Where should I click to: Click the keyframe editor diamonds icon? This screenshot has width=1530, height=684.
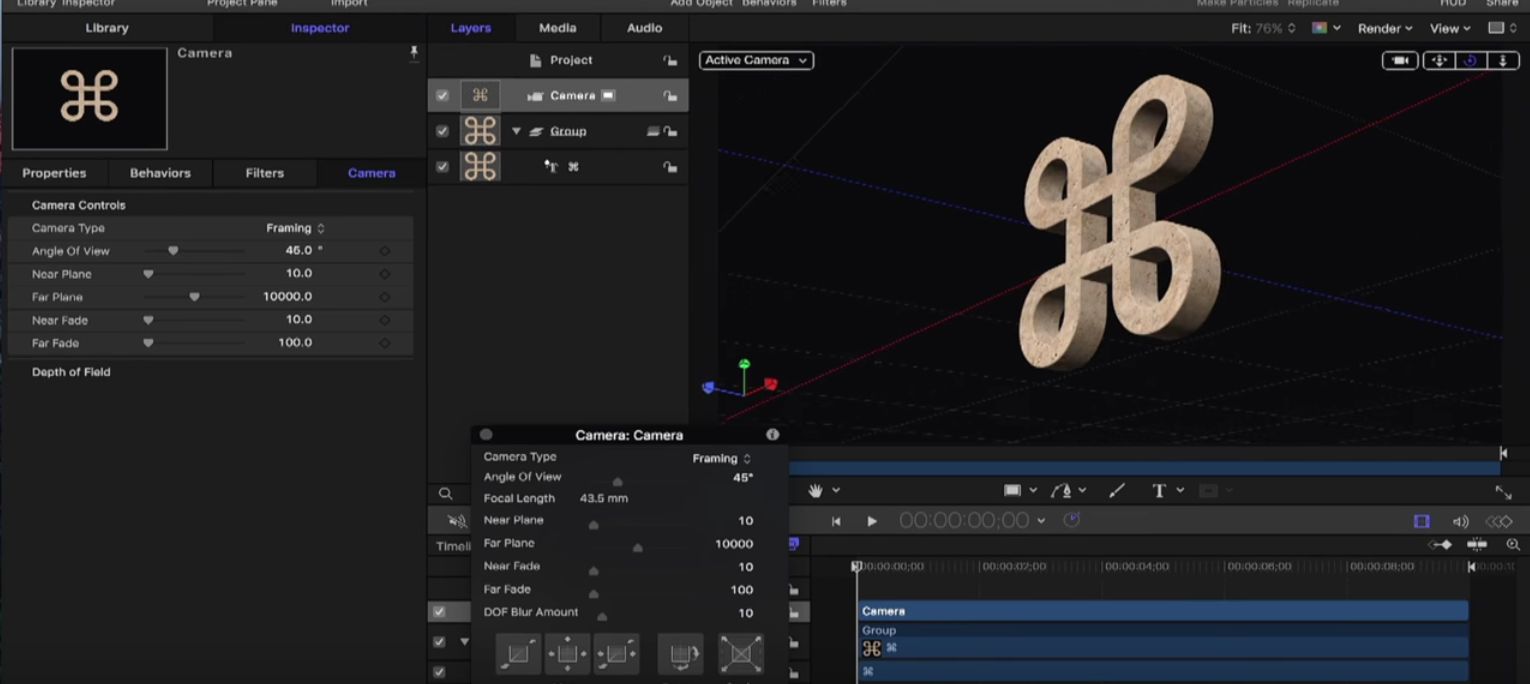tap(1499, 521)
